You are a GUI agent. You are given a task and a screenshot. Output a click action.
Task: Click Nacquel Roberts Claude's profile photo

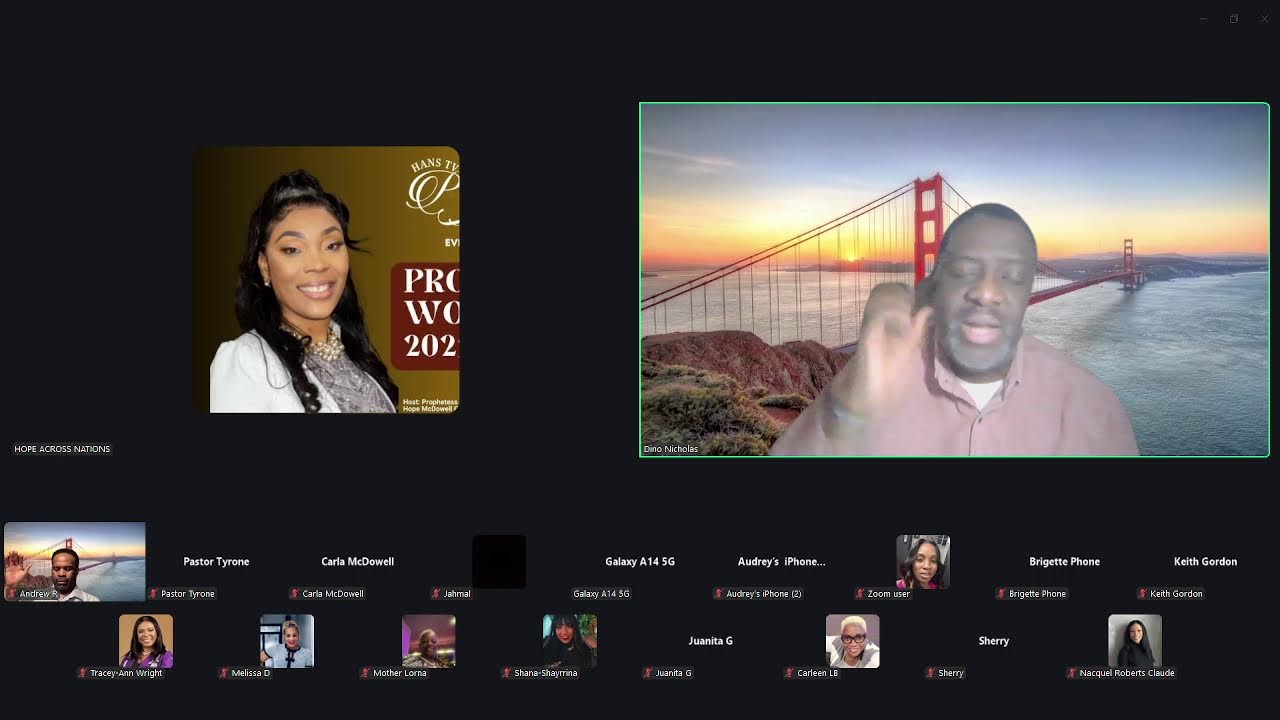point(1135,641)
